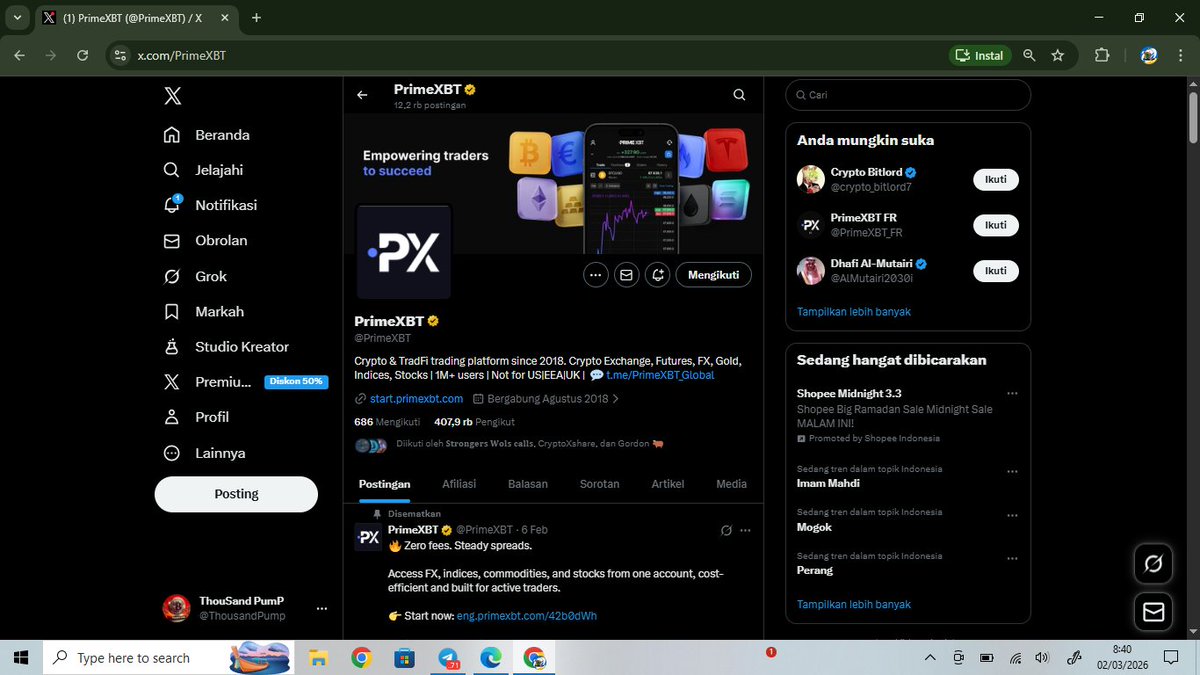
Task: Switch to Balasan tab
Action: (x=528, y=484)
